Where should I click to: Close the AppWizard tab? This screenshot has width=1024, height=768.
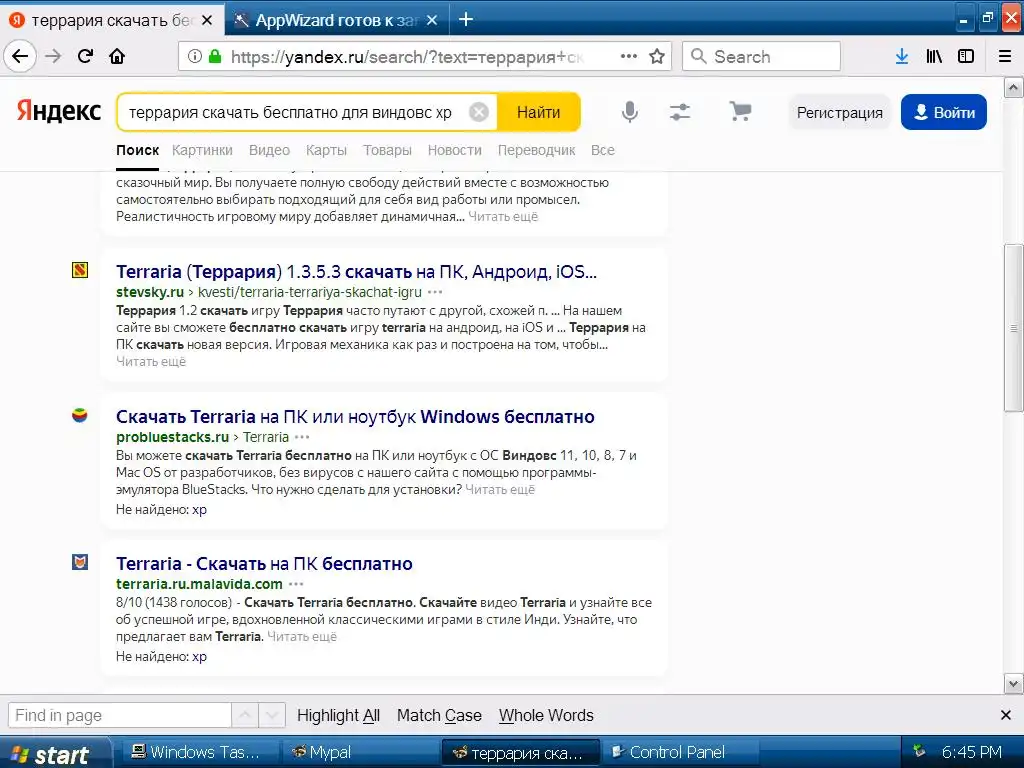432,20
